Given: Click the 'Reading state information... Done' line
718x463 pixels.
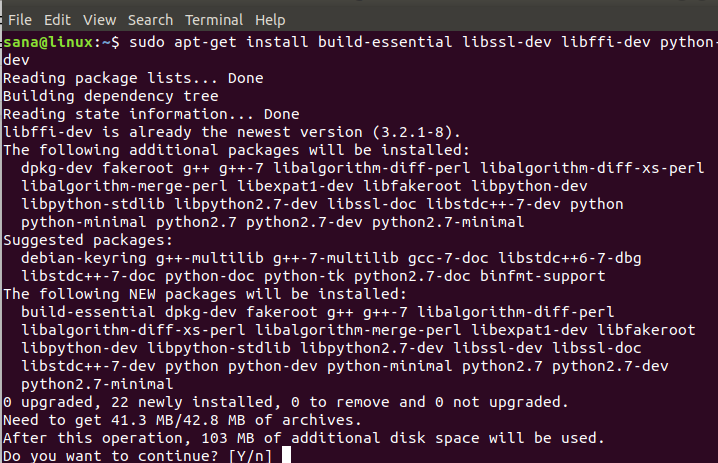Looking at the screenshot, I should [150, 114].
